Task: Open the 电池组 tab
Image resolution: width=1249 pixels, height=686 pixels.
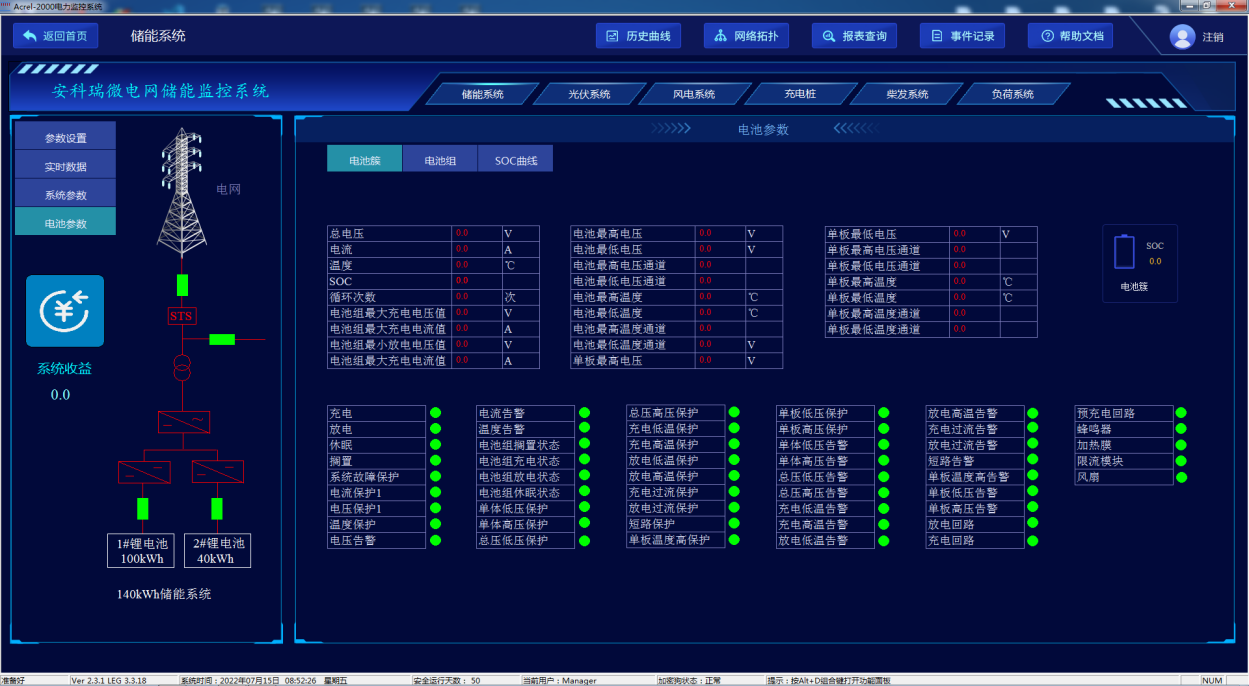Action: [x=441, y=160]
